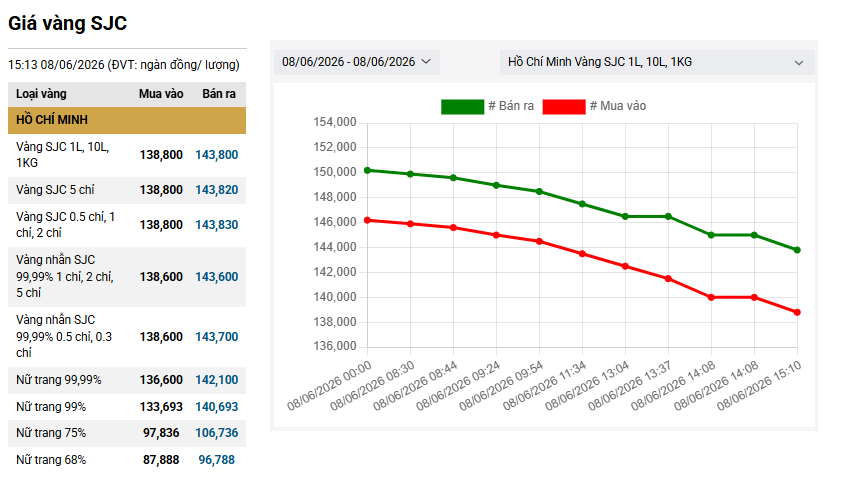The width and height of the screenshot is (860, 496).
Task: Select the 'Nữ trang 75%' row
Action: click(x=127, y=433)
